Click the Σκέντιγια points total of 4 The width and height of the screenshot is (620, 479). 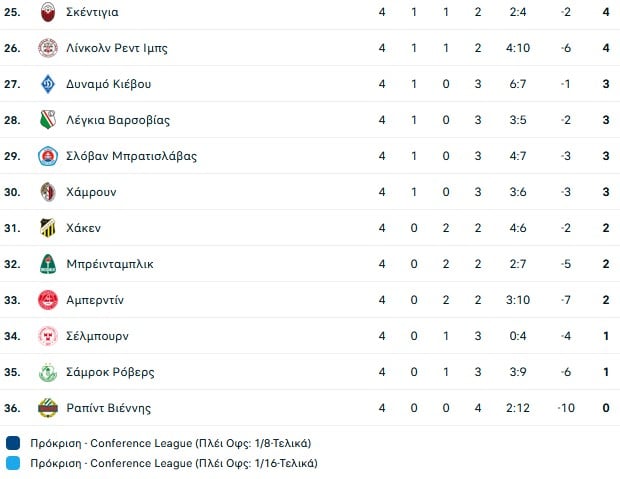tap(606, 12)
